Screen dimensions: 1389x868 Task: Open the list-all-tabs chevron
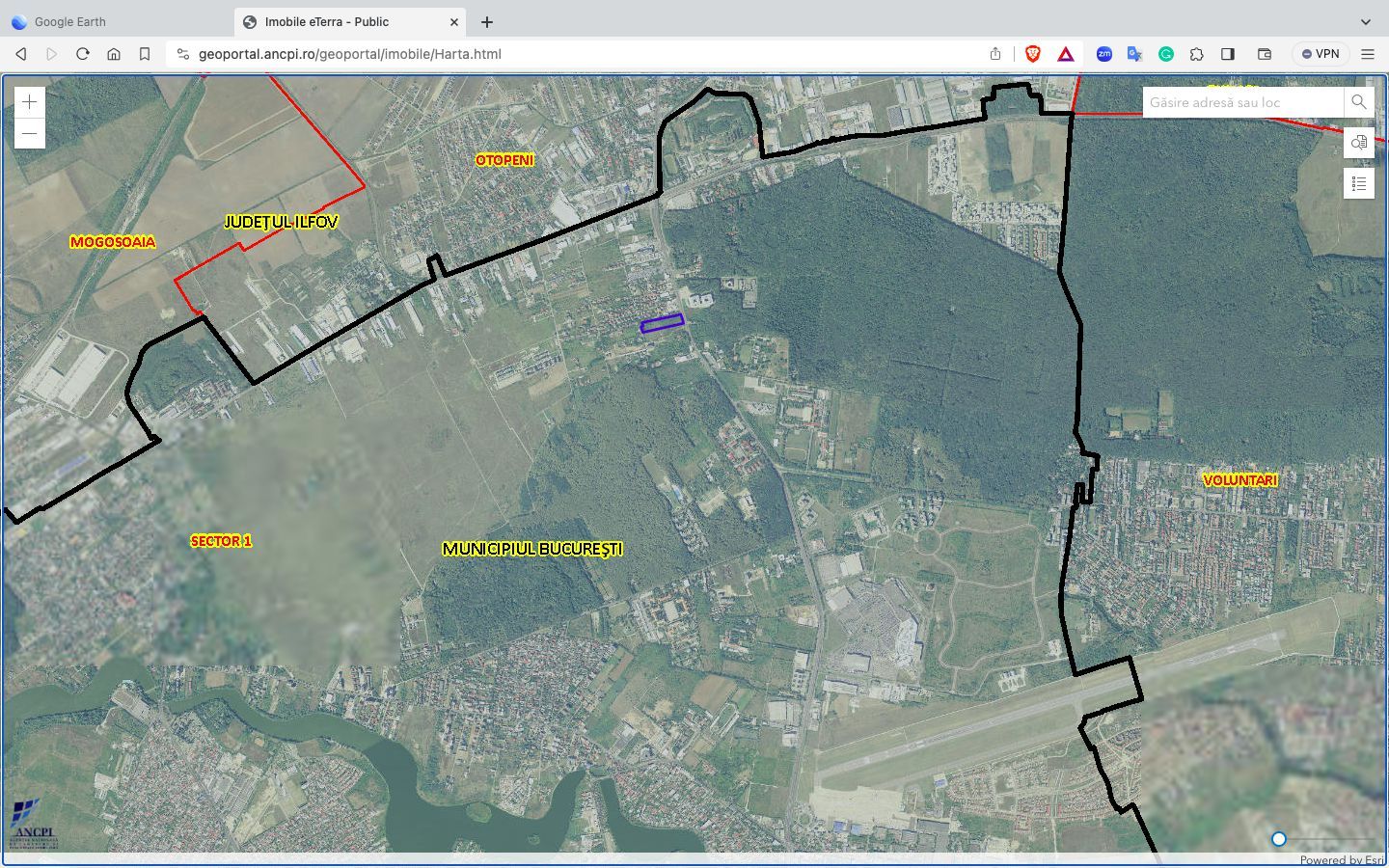pyautogui.click(x=1367, y=21)
